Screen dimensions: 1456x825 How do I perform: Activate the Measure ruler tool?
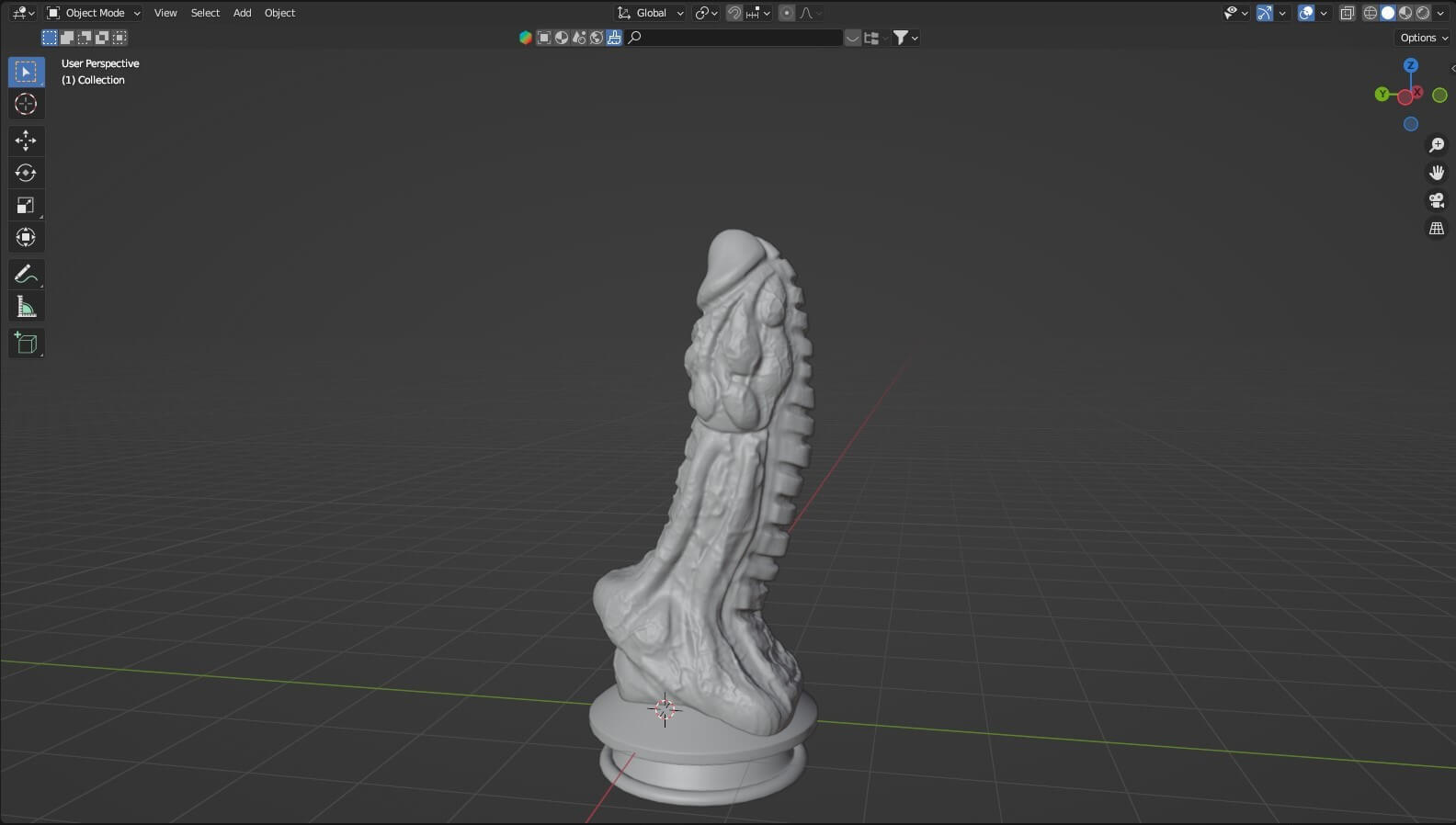pyautogui.click(x=26, y=307)
